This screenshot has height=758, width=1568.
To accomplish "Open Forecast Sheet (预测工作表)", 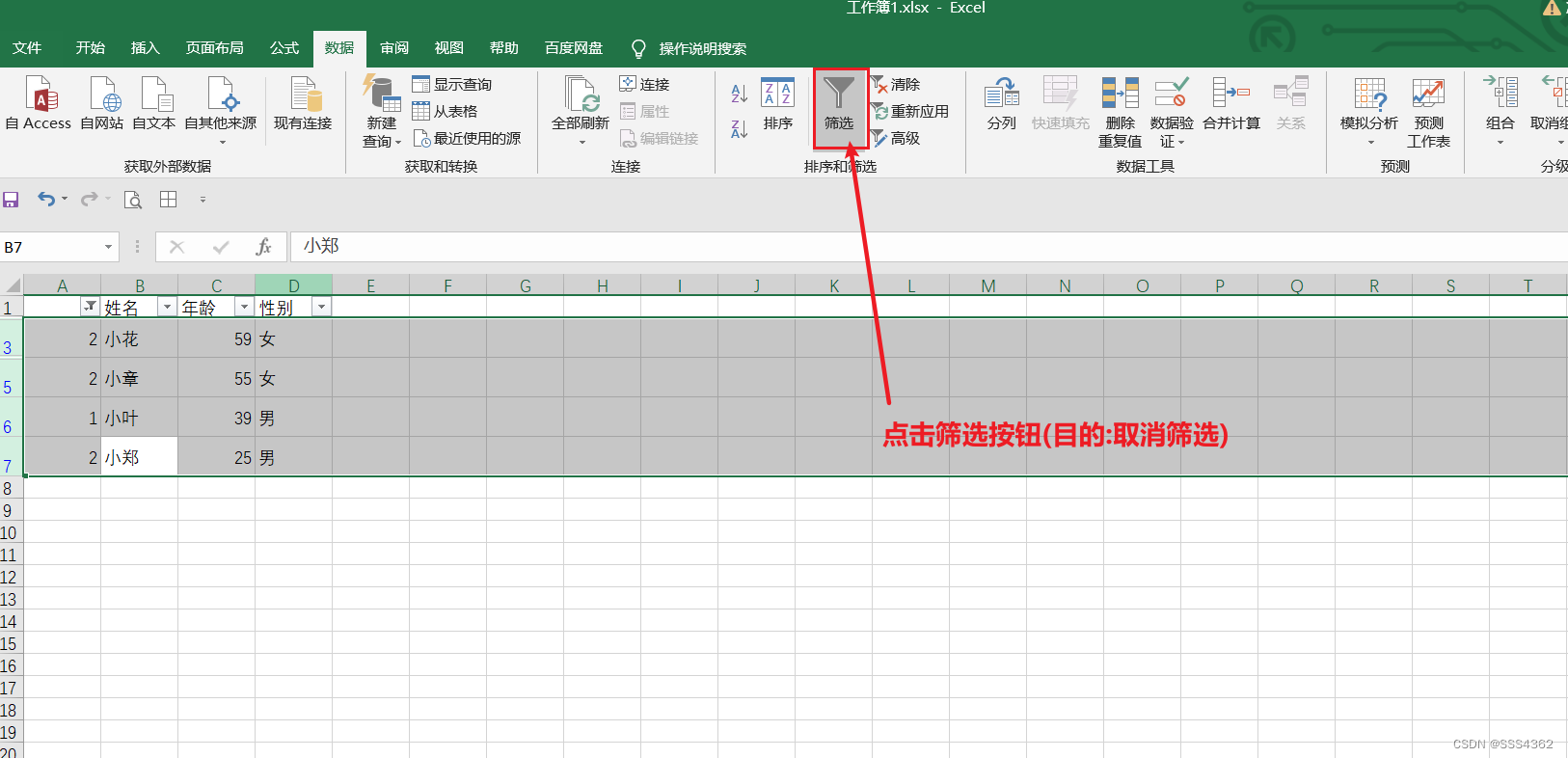I will [x=1428, y=112].
